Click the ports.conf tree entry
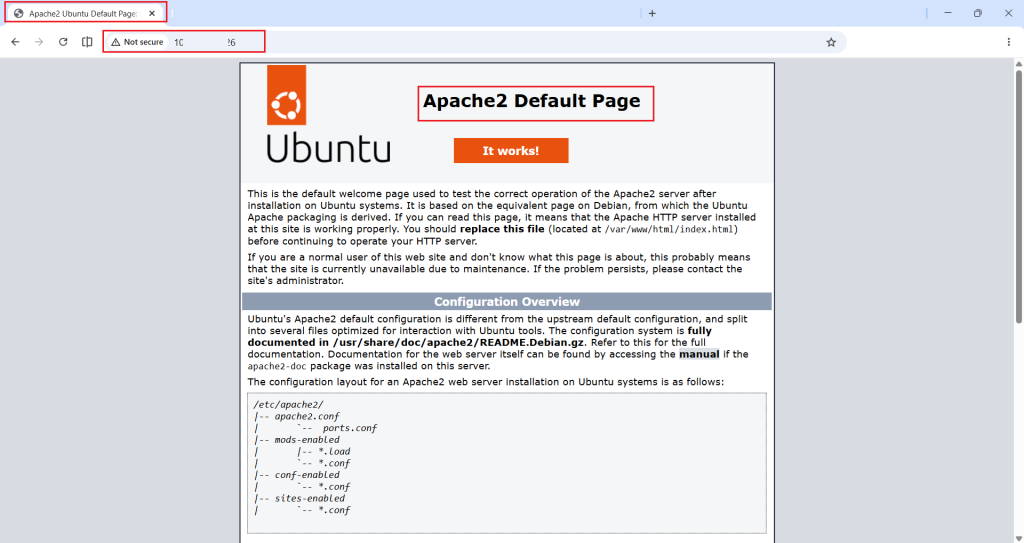 point(349,428)
